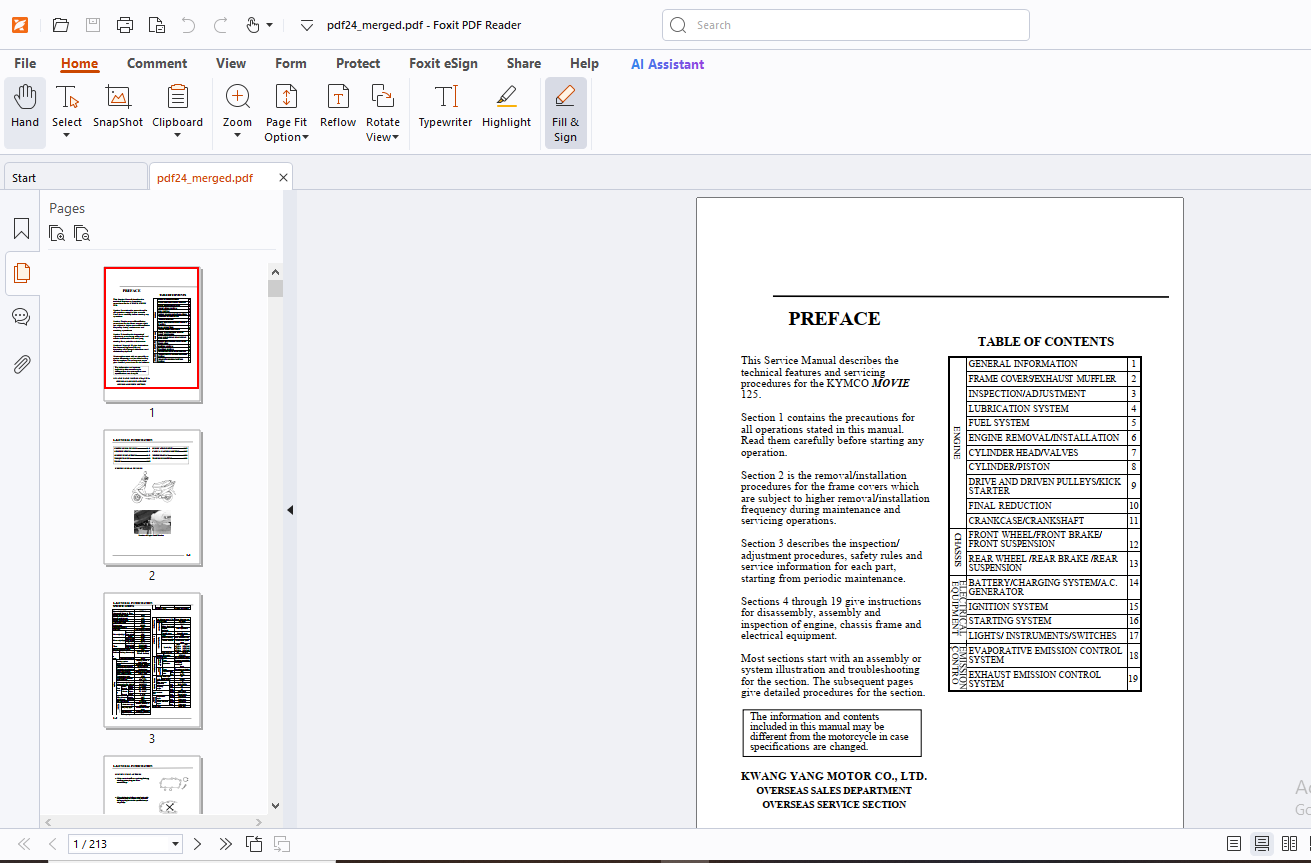Screen dimensions: 1311x863
Task: Close the pdf24_merged.pdf tab
Action: (x=283, y=178)
